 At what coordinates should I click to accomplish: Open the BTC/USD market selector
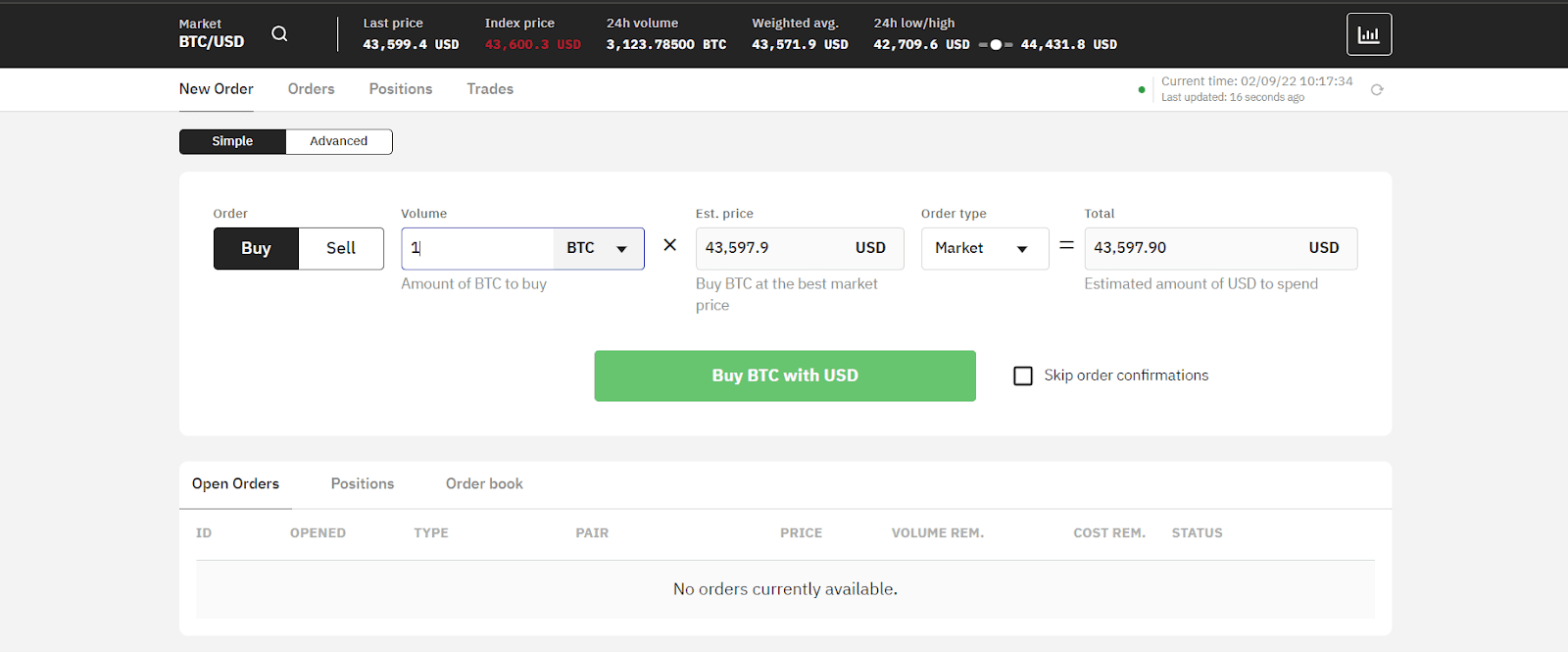coord(212,34)
